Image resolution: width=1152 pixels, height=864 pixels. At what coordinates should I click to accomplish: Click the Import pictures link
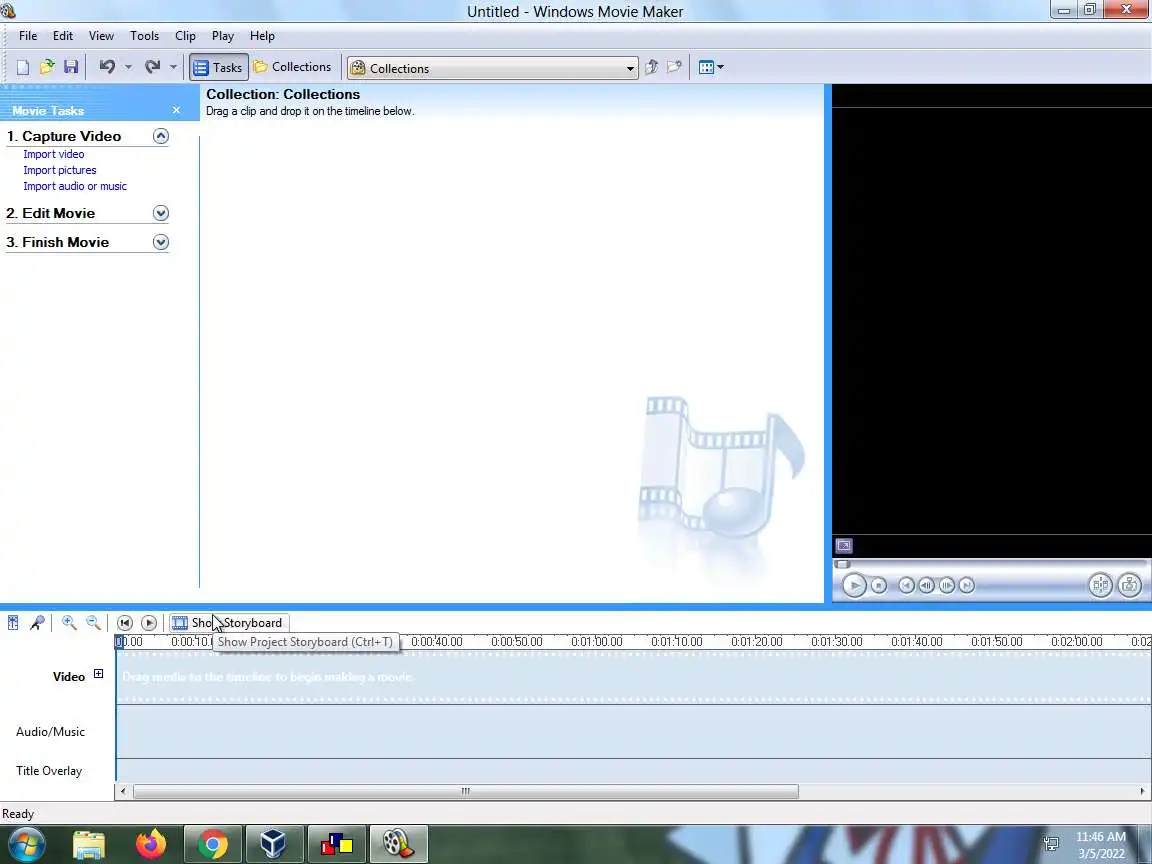60,170
